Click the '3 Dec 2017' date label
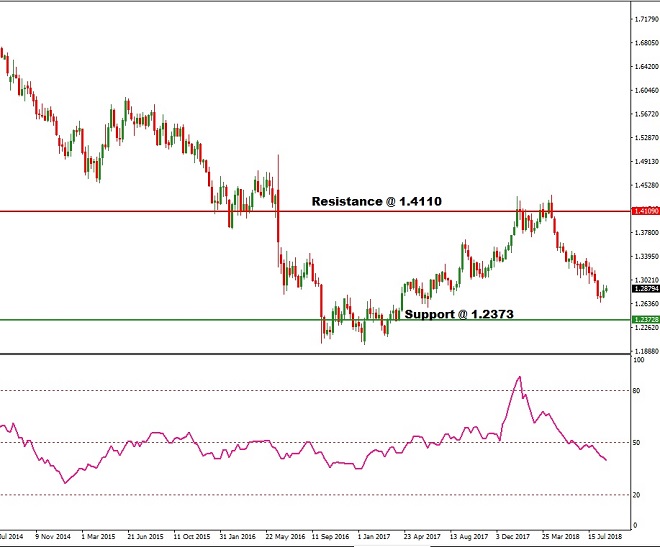The height and width of the screenshot is (547, 660). tap(513, 537)
